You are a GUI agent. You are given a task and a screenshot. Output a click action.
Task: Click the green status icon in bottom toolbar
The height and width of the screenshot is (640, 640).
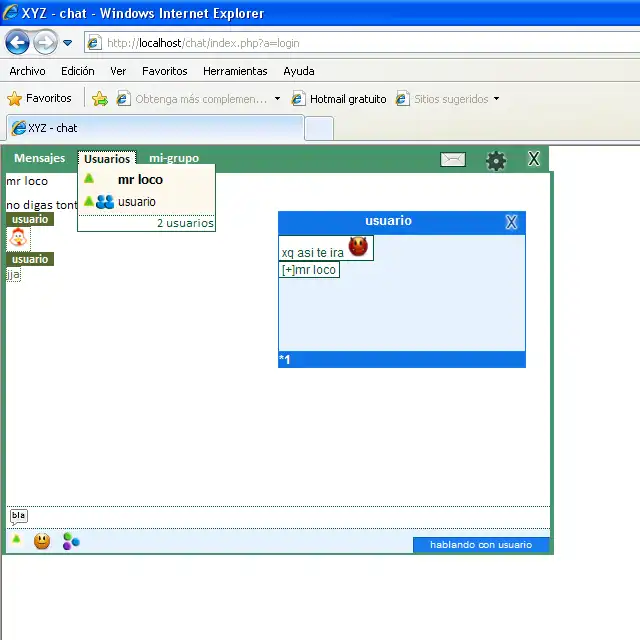pos(16,539)
